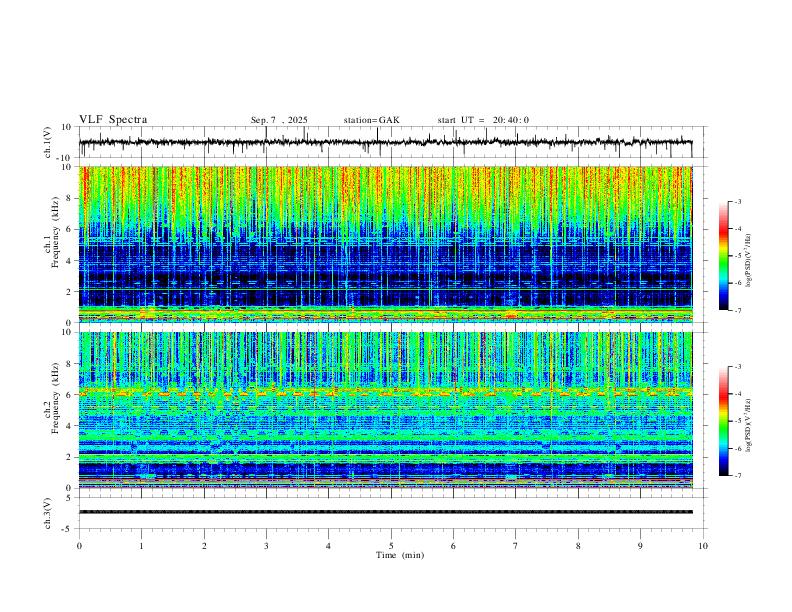The width and height of the screenshot is (792, 612).
Task: Click the time tick label '7'
Action: point(516,546)
